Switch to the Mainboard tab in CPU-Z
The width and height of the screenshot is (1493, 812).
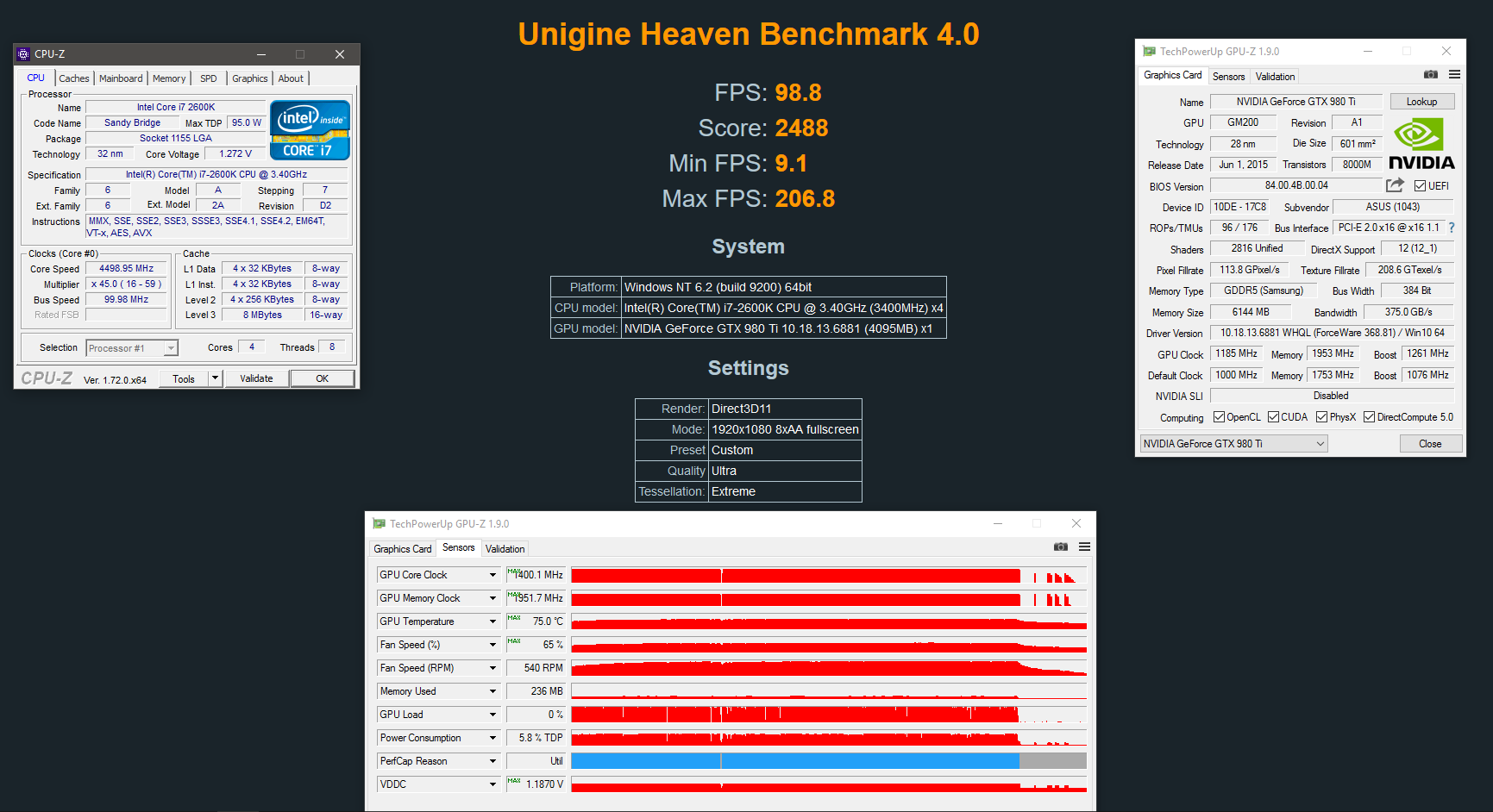(x=121, y=78)
